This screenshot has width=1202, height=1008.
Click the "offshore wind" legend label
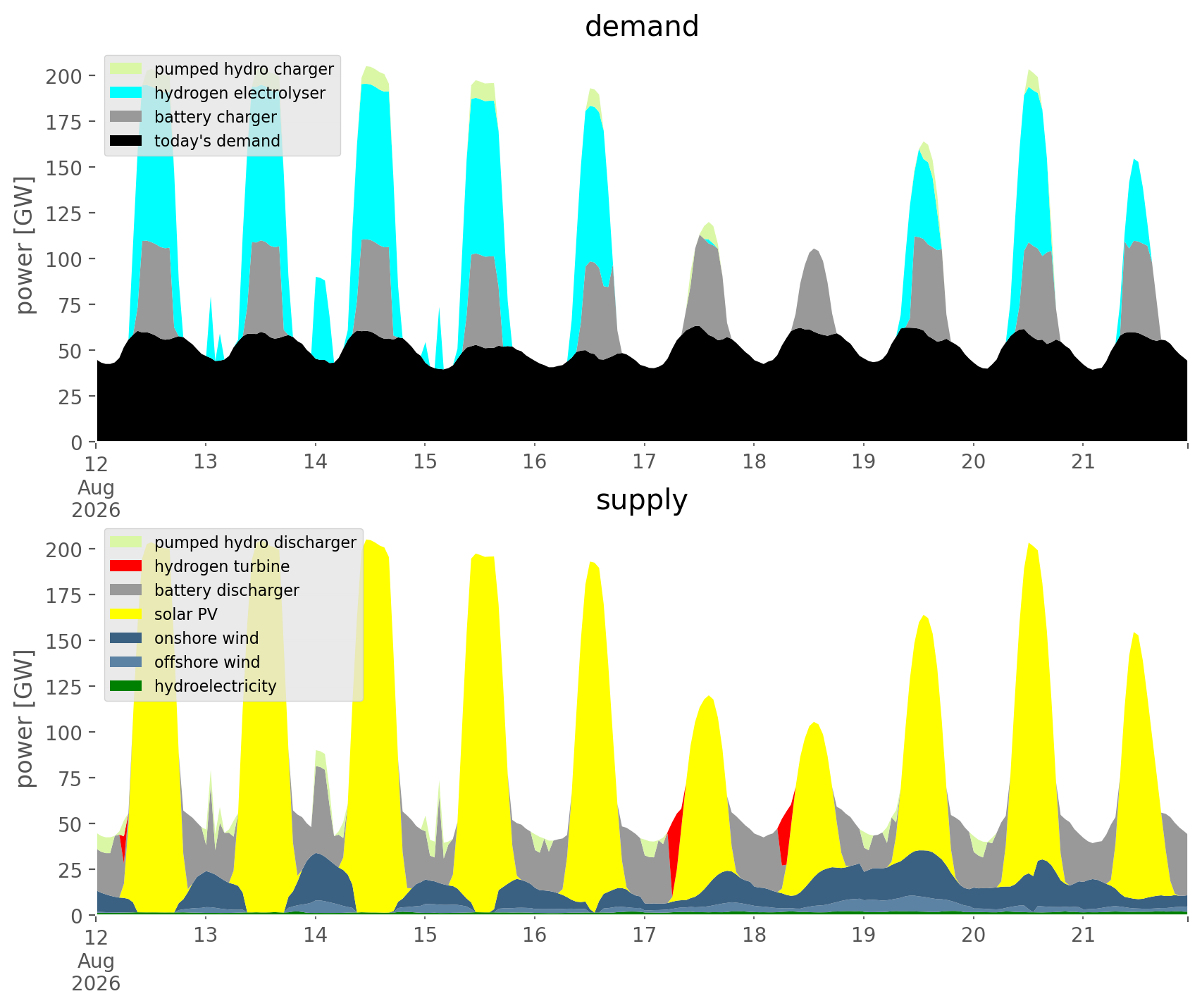[207, 663]
